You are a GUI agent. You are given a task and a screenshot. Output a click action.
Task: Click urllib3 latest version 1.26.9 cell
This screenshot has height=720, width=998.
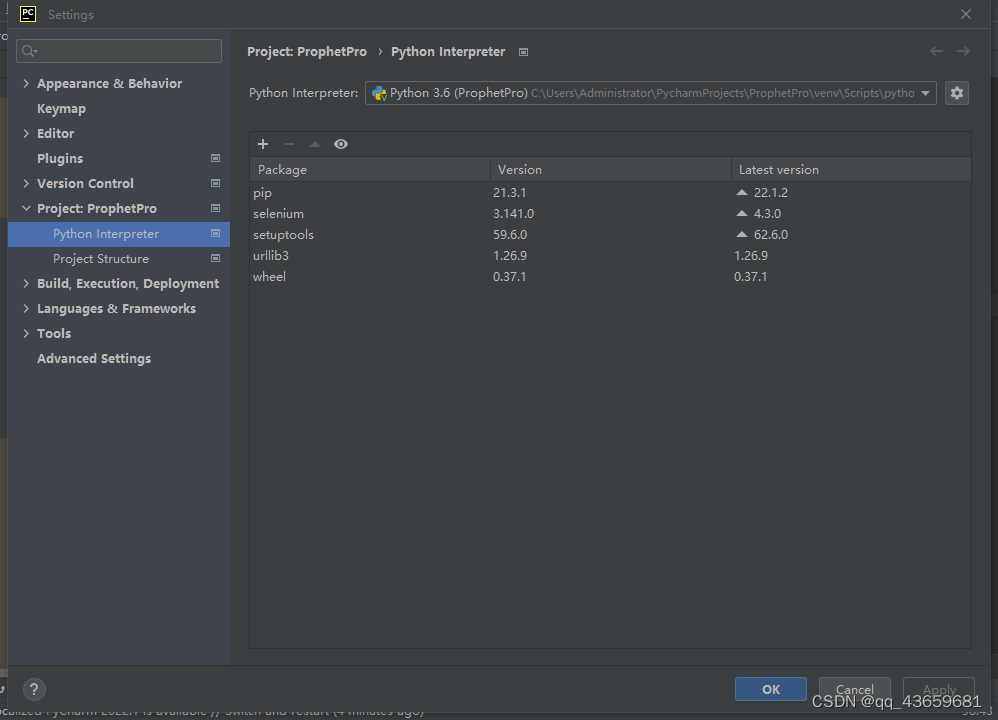tap(751, 255)
